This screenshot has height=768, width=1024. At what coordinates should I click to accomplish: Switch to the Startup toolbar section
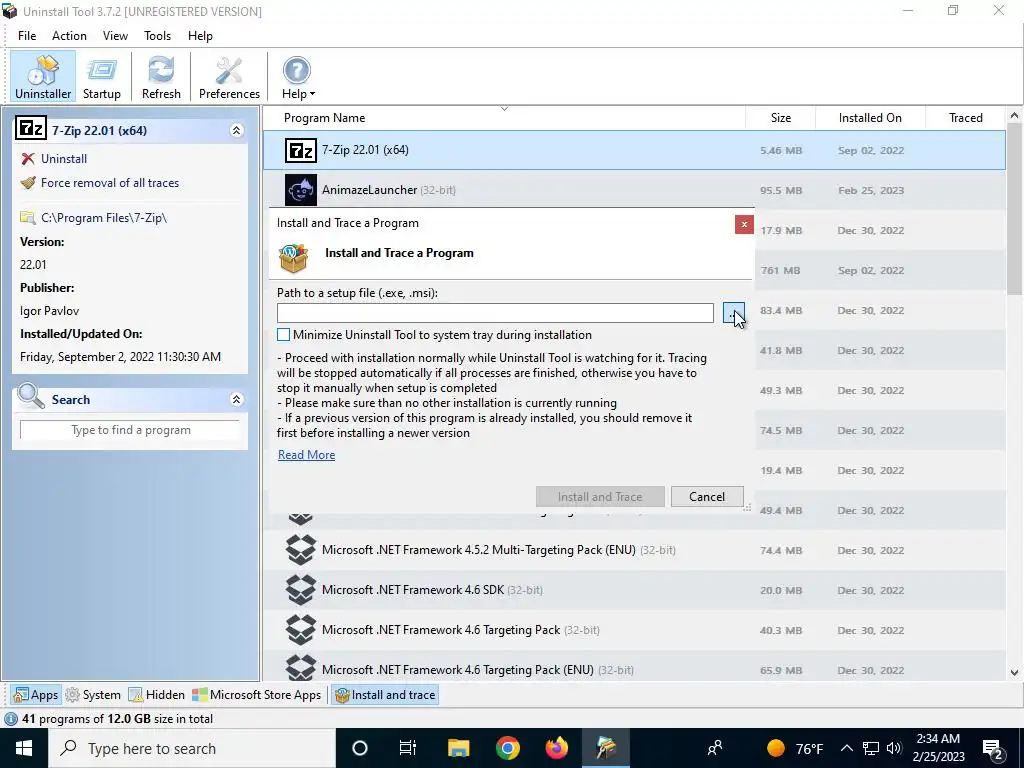[x=102, y=77]
